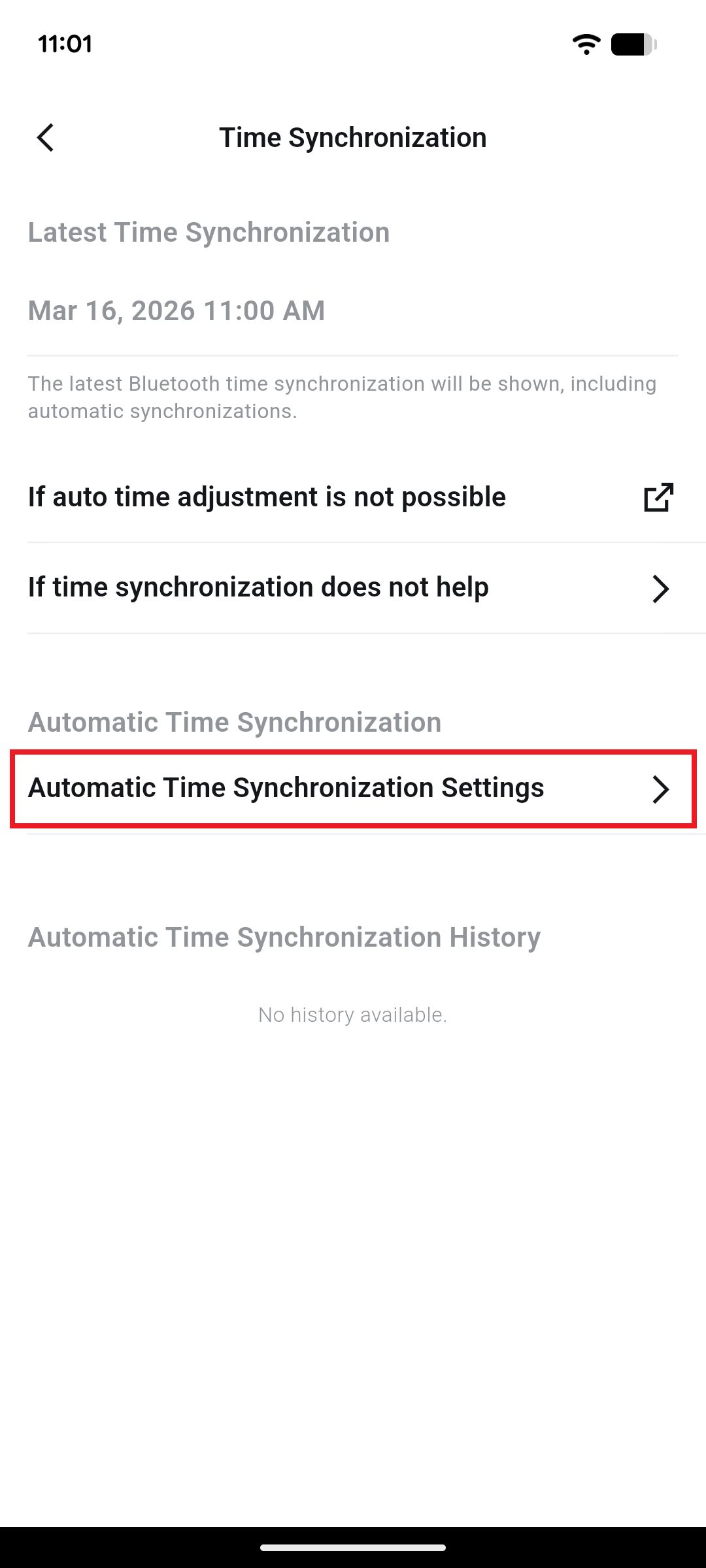Tap the home indicator bar
The image size is (706, 1568).
point(353,1547)
